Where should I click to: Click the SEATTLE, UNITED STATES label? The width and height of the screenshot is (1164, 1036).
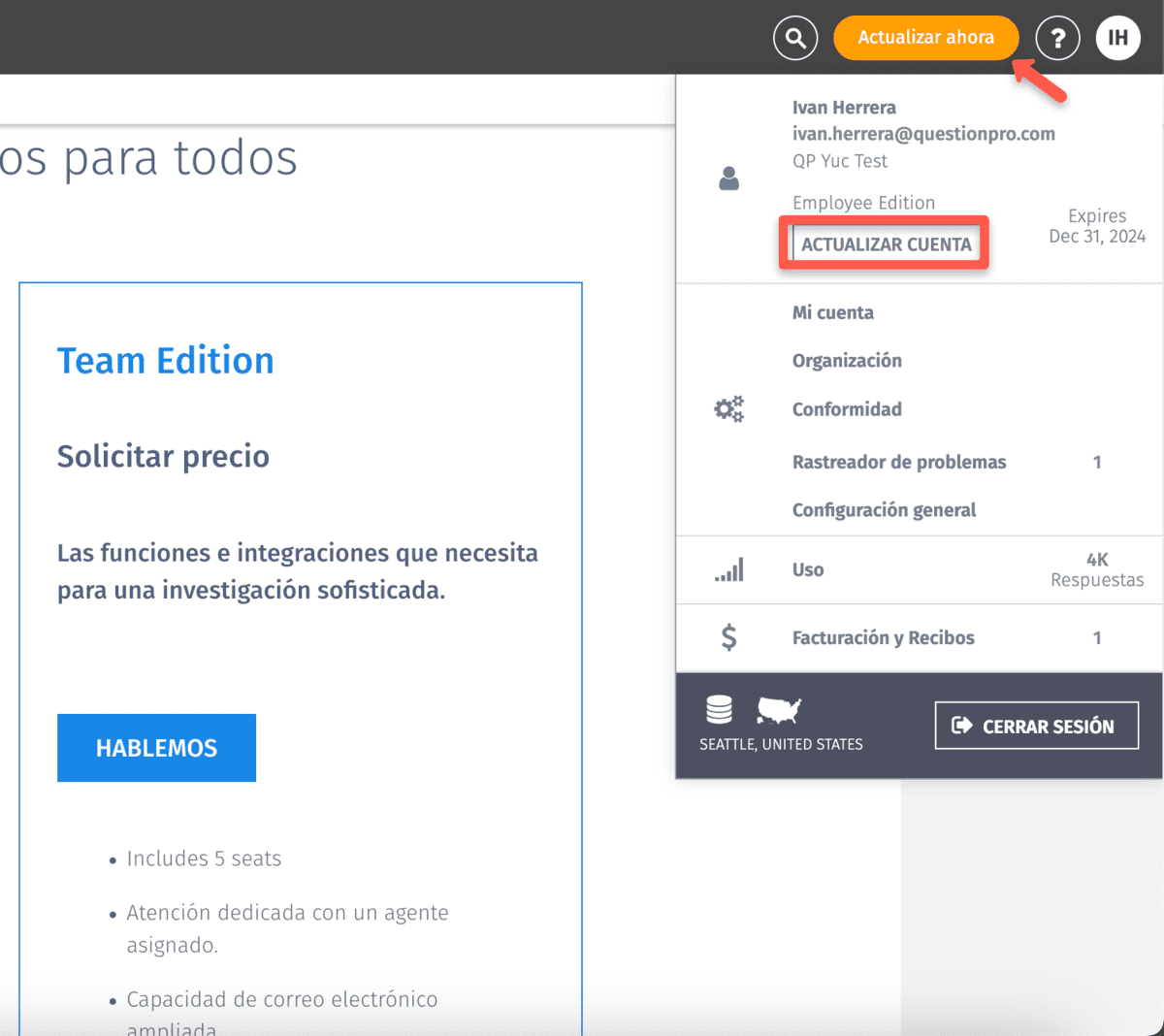click(x=781, y=744)
